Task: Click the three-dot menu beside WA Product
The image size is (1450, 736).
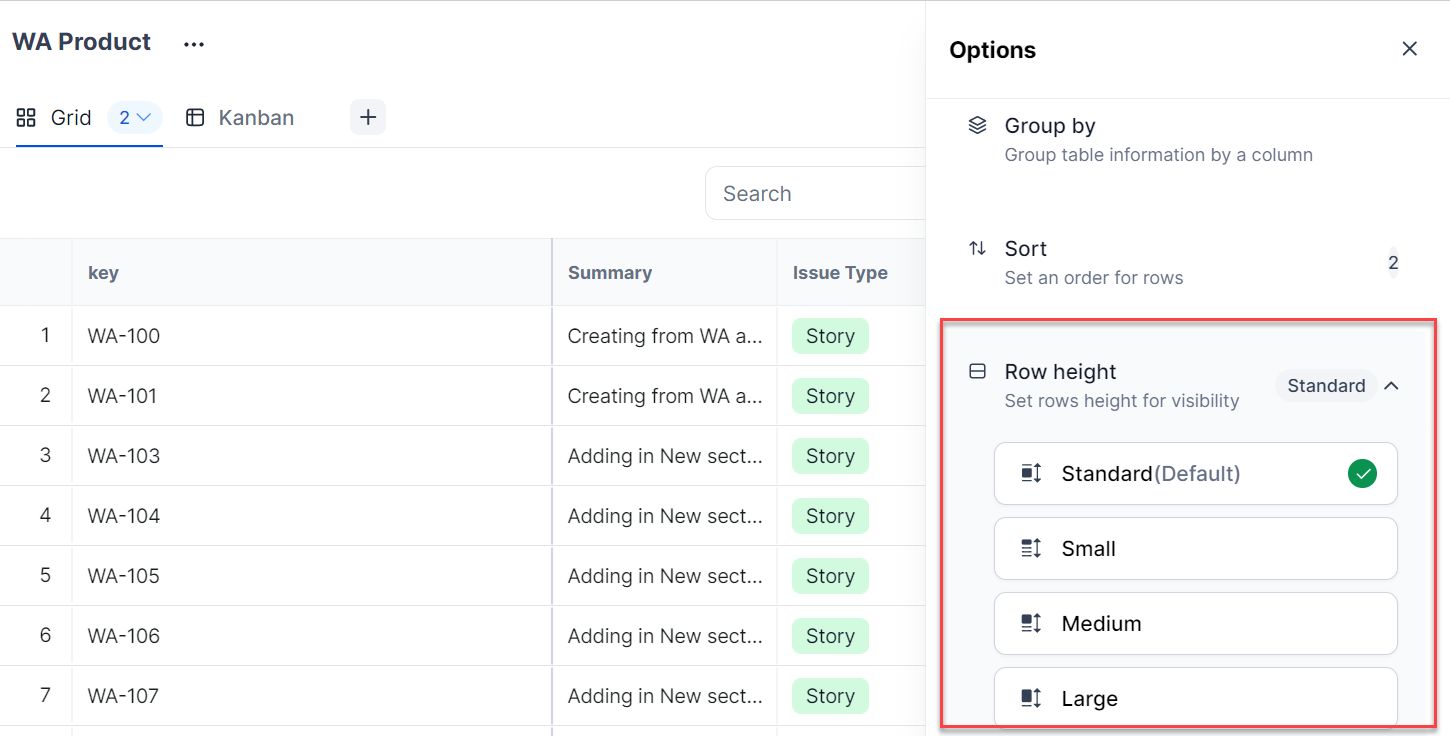Action: click(x=194, y=44)
